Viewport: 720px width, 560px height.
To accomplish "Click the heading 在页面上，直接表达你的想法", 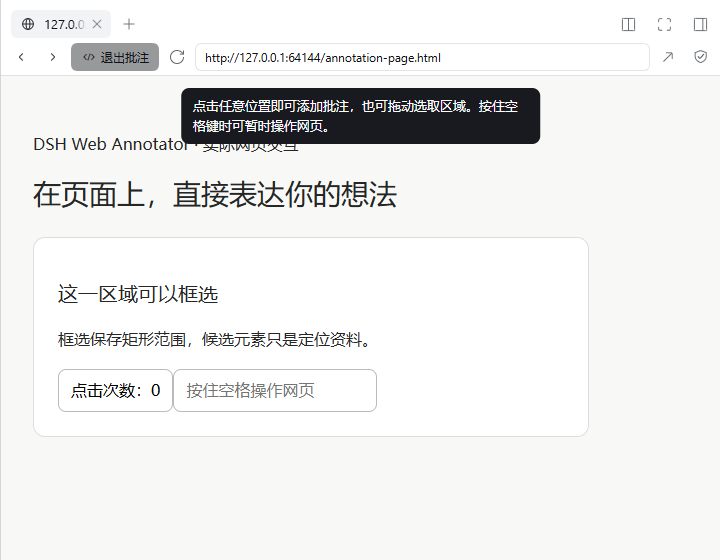I will [x=214, y=195].
